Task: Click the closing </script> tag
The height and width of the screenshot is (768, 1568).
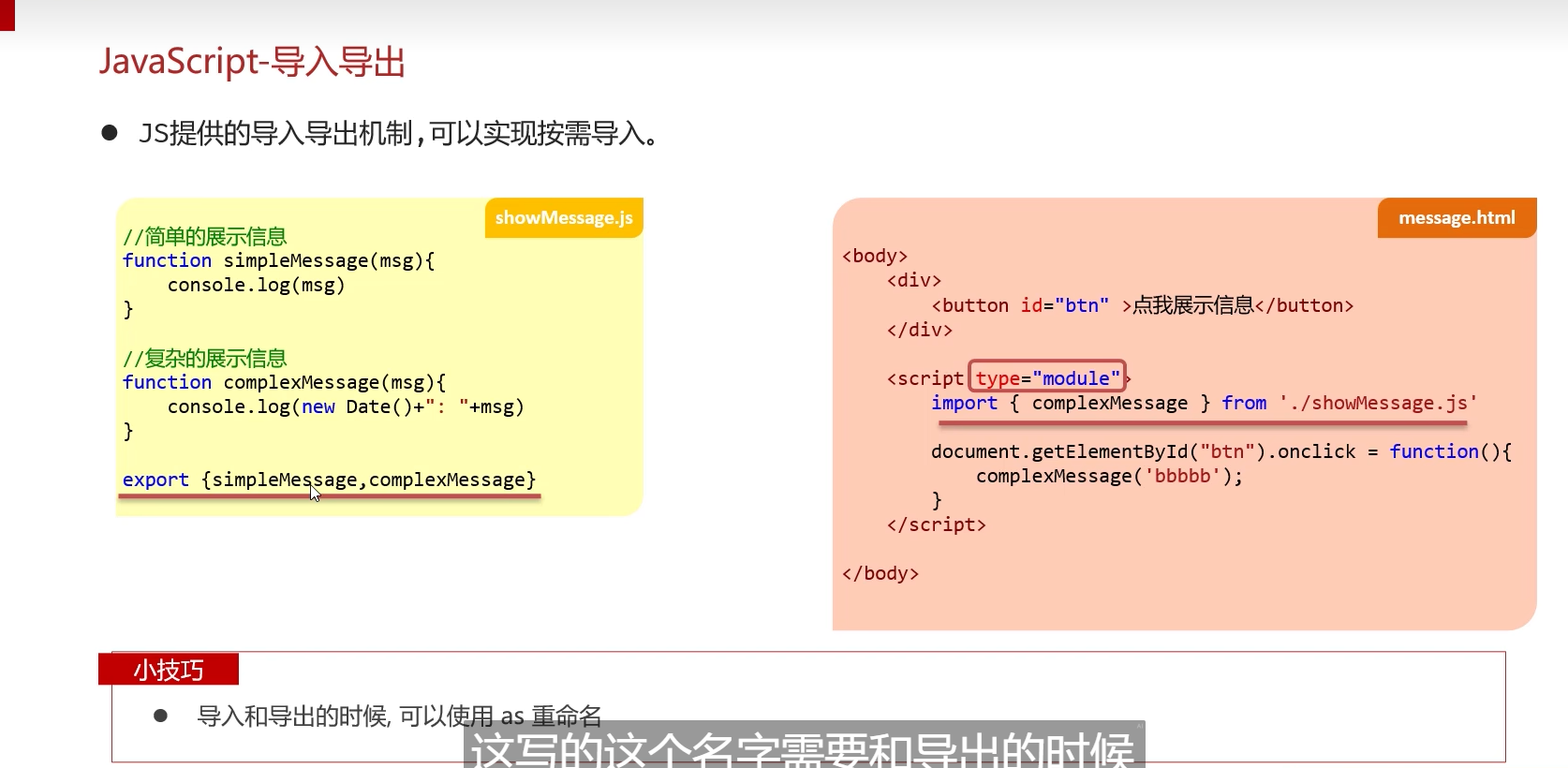Action: [937, 524]
